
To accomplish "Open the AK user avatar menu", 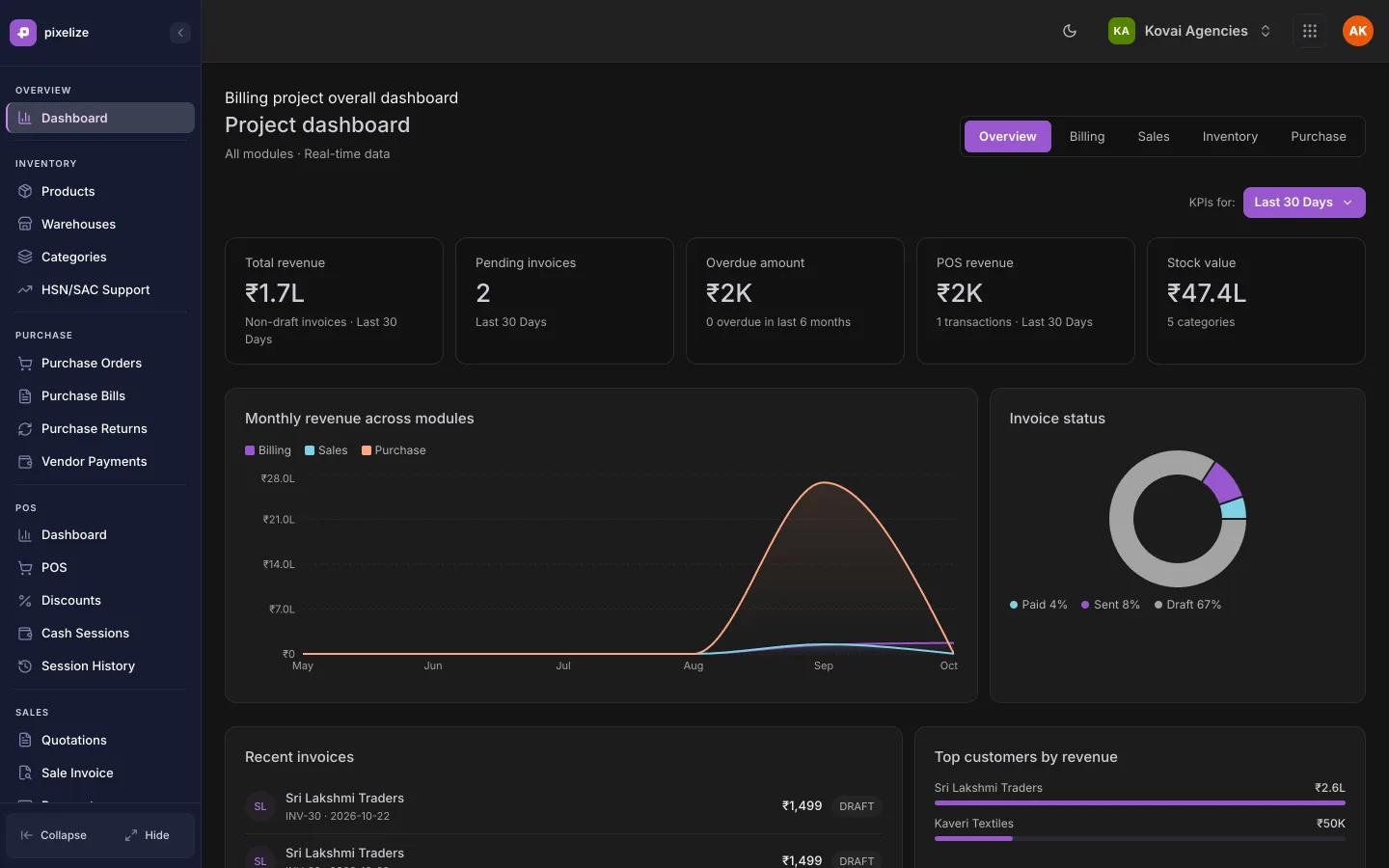I will [x=1358, y=31].
